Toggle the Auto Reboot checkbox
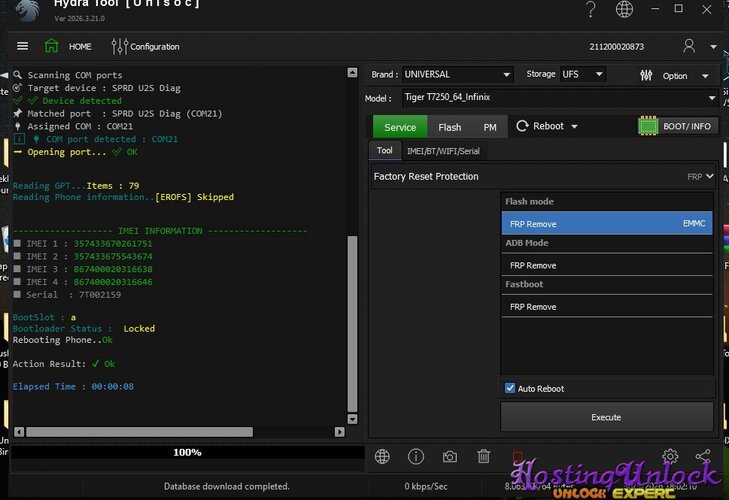 tap(510, 389)
